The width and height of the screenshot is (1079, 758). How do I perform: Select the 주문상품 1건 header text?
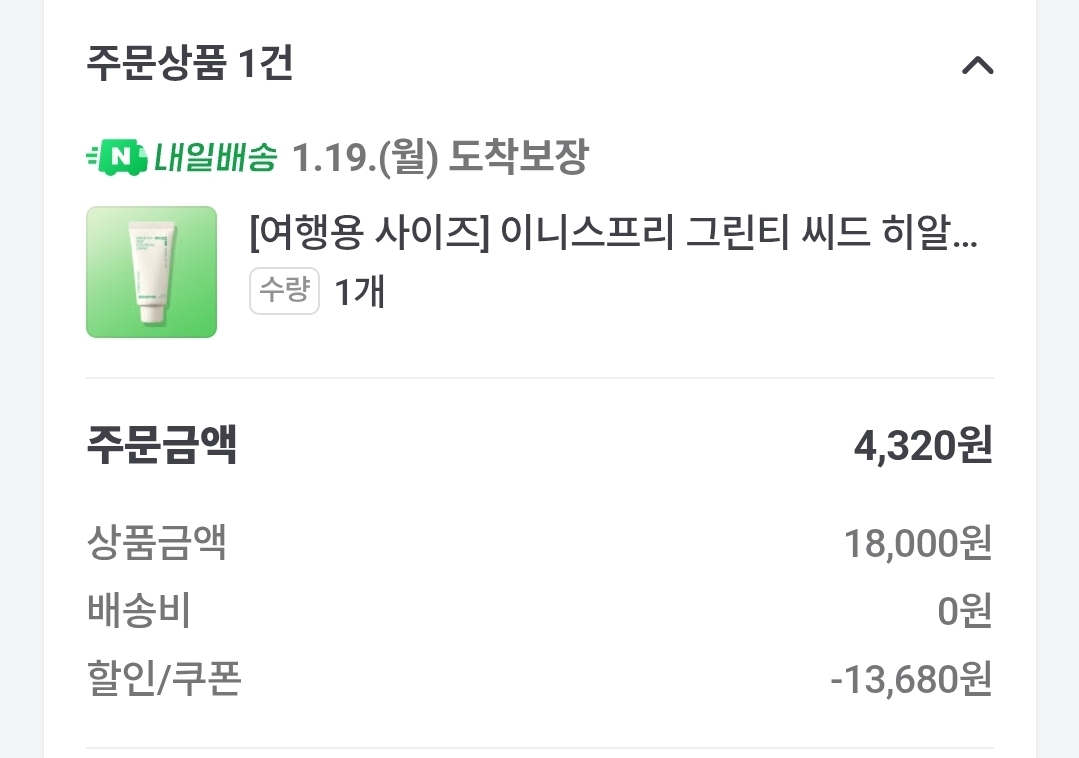click(x=189, y=65)
